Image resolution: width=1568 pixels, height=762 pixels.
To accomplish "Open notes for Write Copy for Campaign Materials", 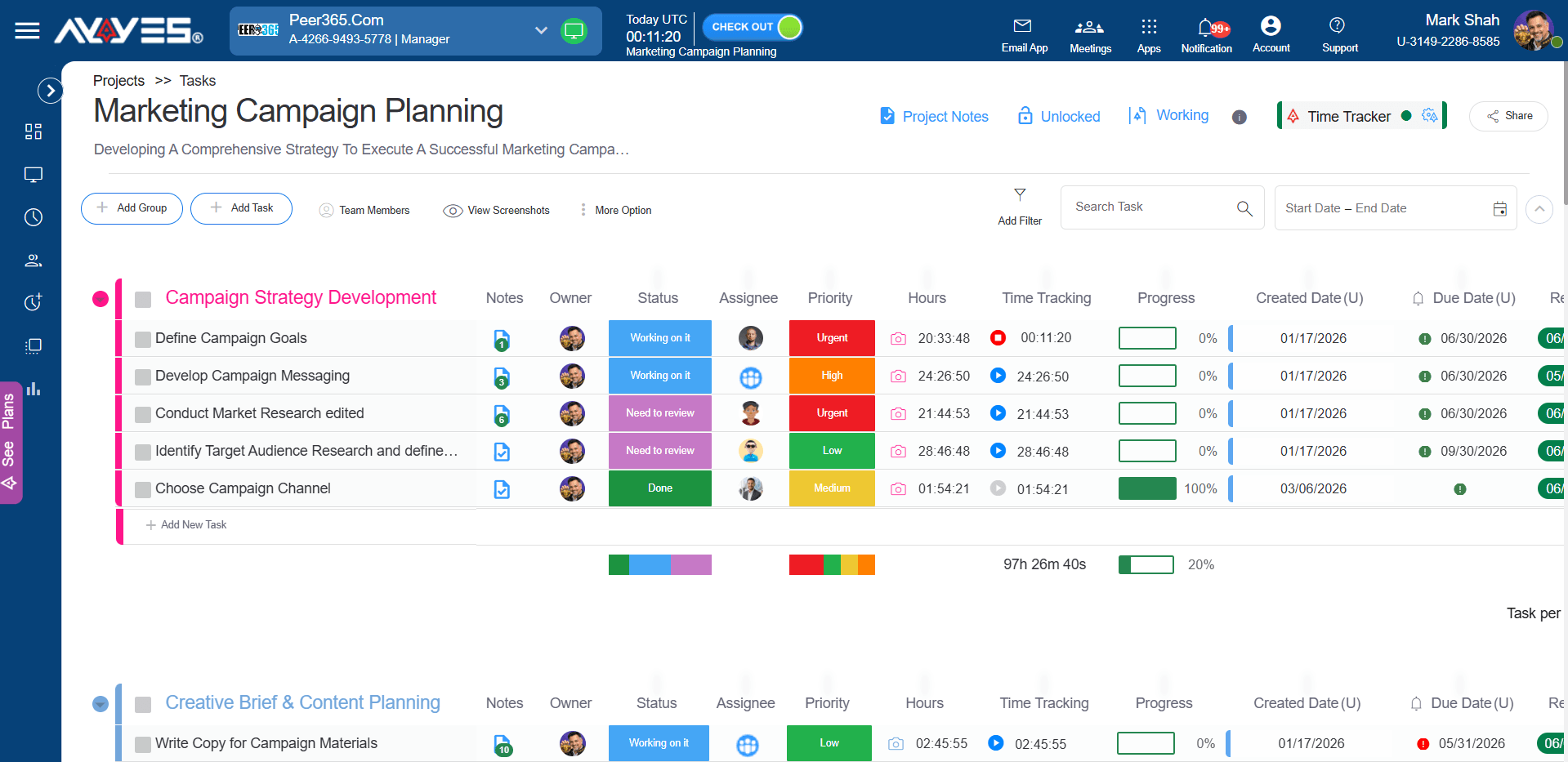I will tap(503, 744).
